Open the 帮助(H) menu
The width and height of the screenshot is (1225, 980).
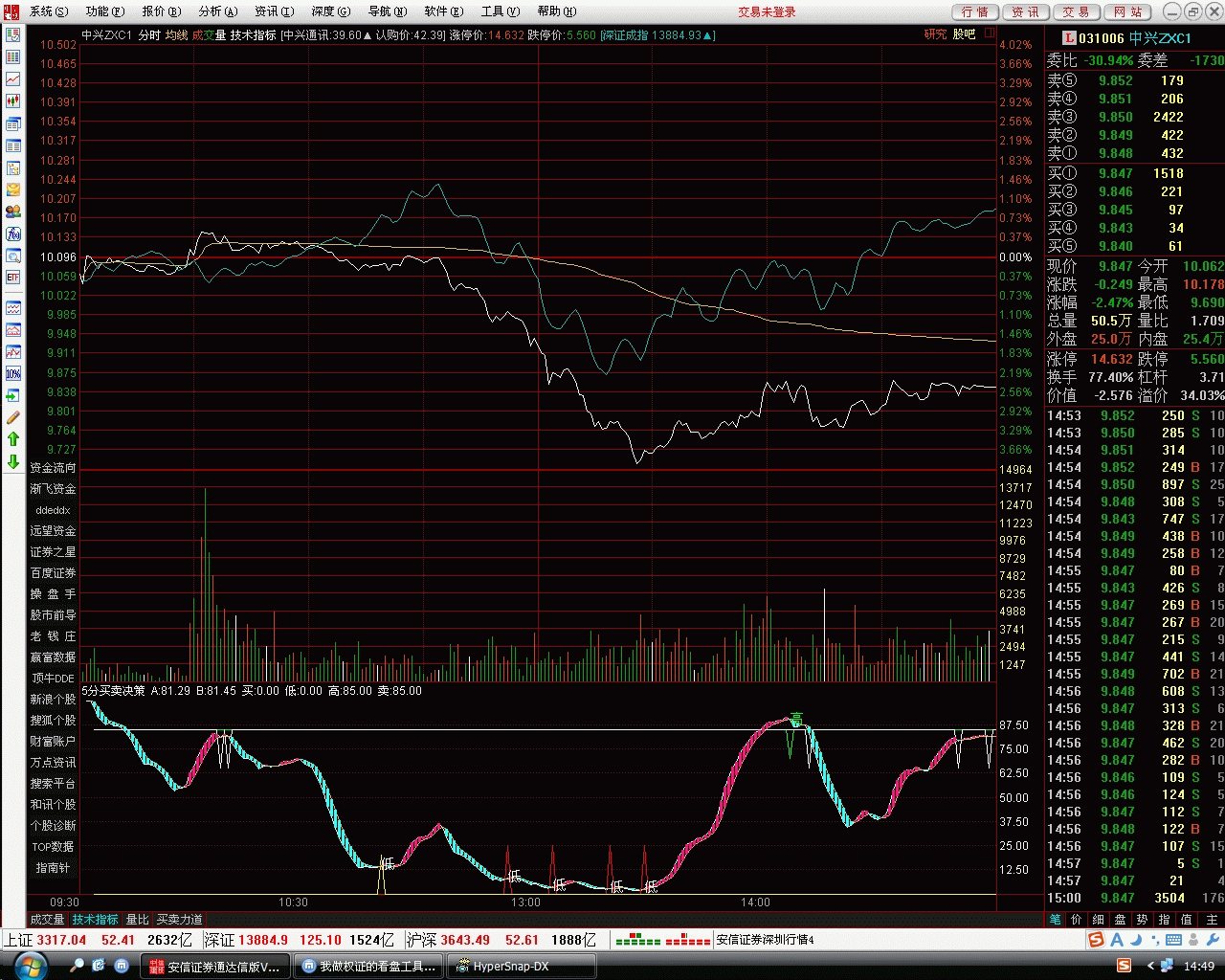[557, 11]
